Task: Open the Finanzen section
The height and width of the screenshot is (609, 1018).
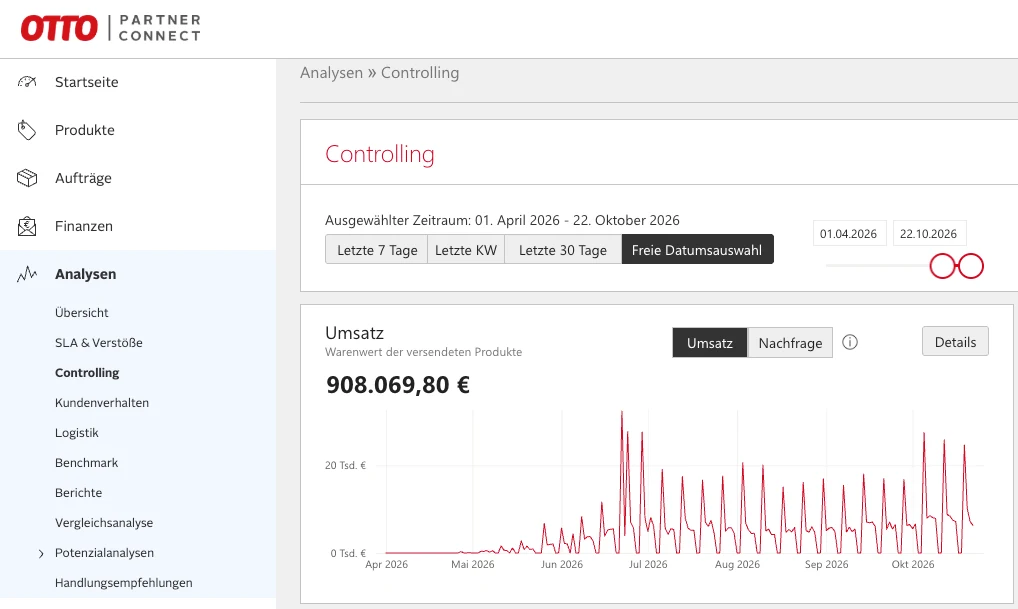Action: (x=84, y=226)
